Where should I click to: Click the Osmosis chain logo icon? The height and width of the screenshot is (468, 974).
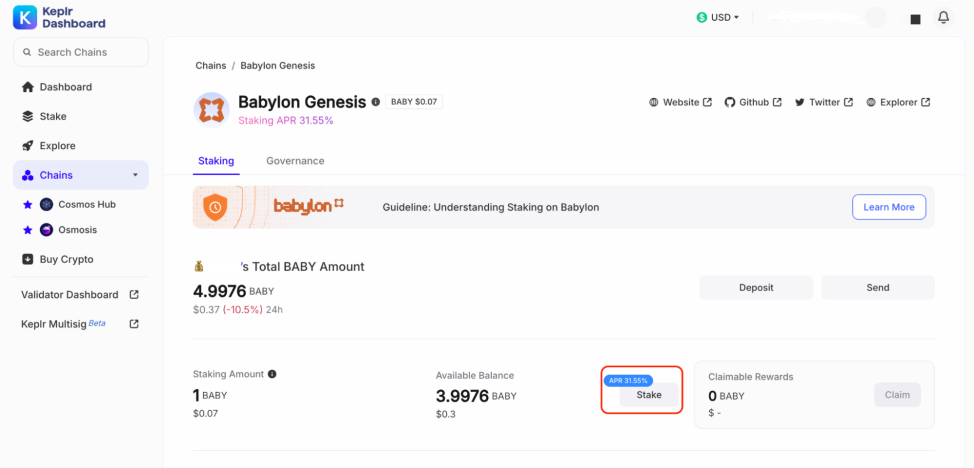[x=47, y=230]
